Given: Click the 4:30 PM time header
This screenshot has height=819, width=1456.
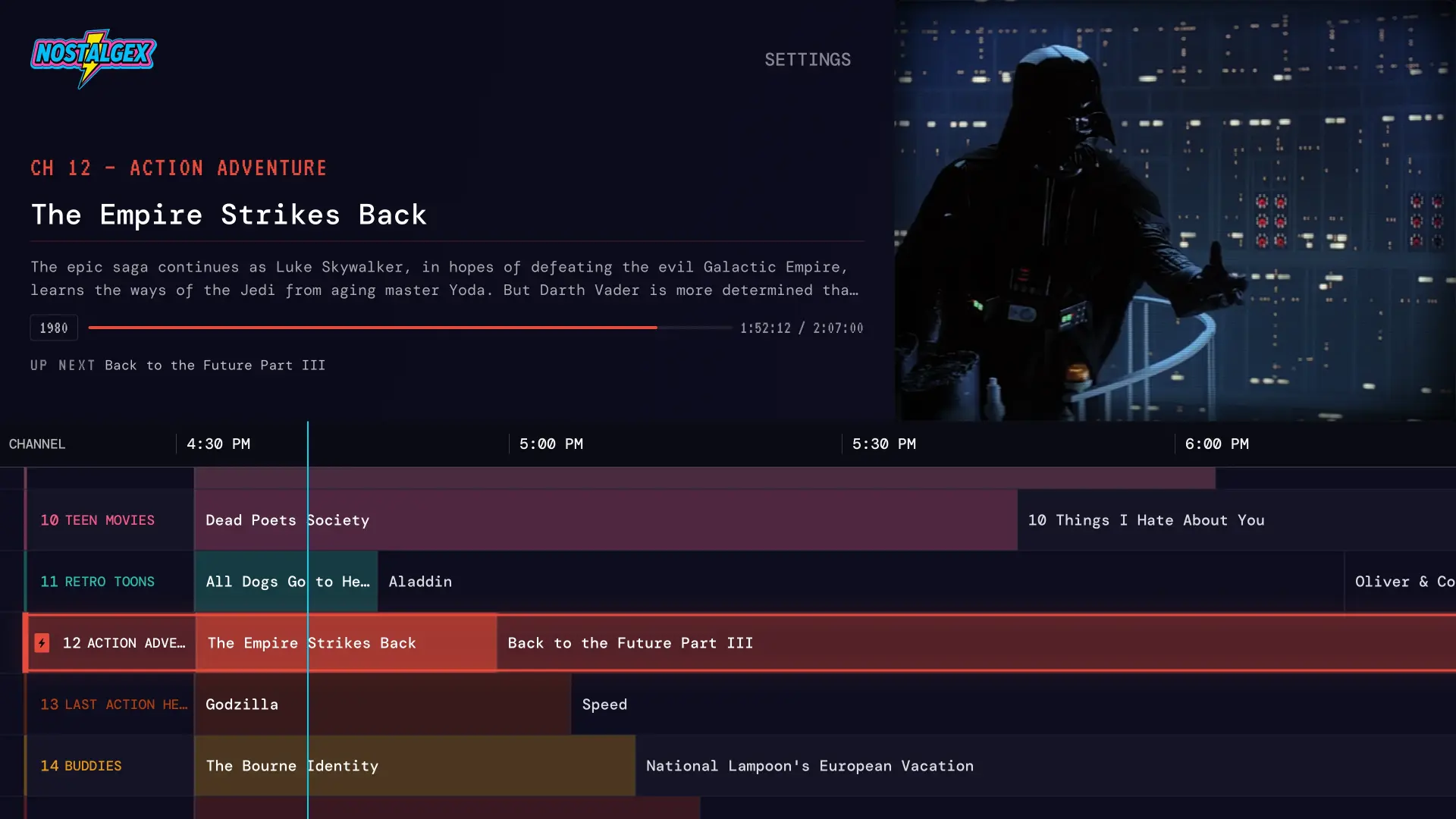Looking at the screenshot, I should (x=218, y=444).
